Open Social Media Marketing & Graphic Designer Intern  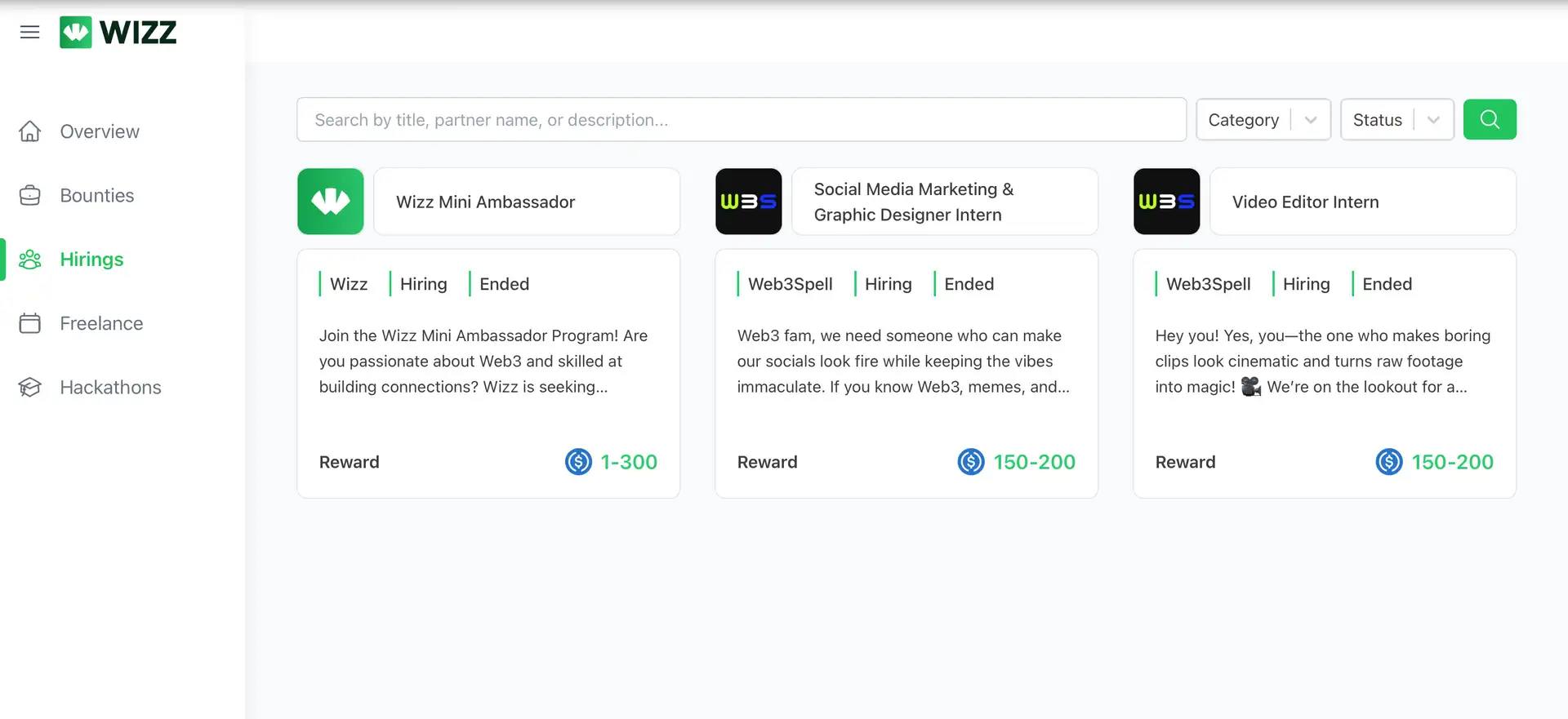pos(913,202)
